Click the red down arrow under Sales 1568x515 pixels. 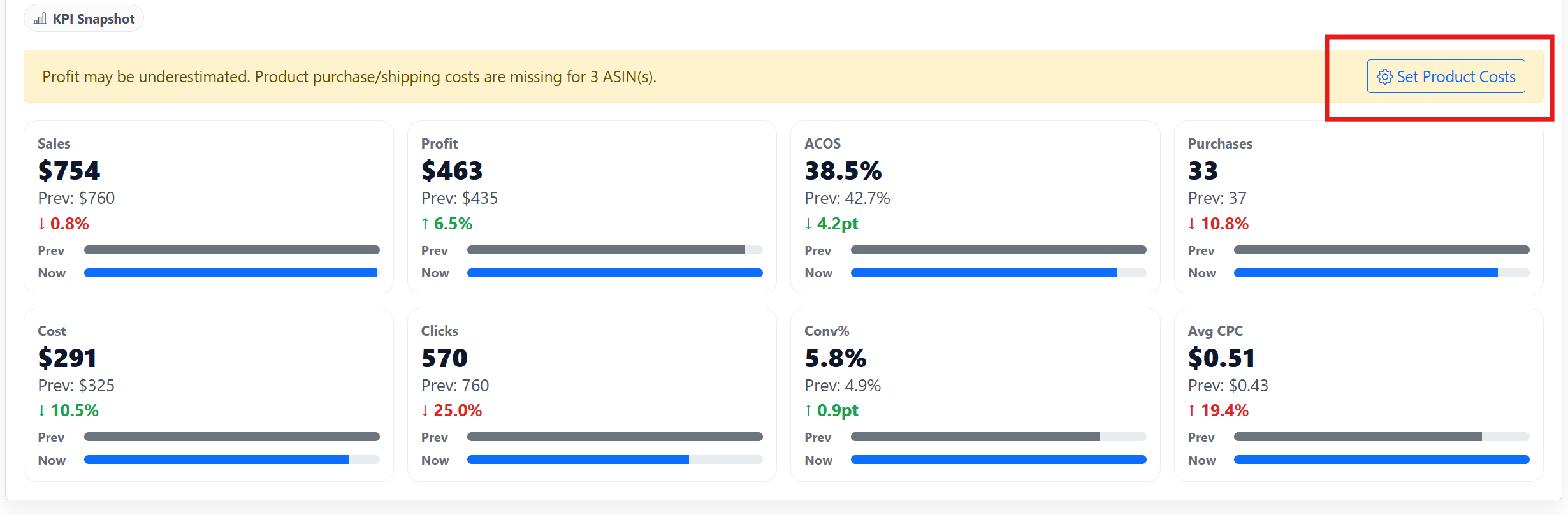click(x=42, y=224)
